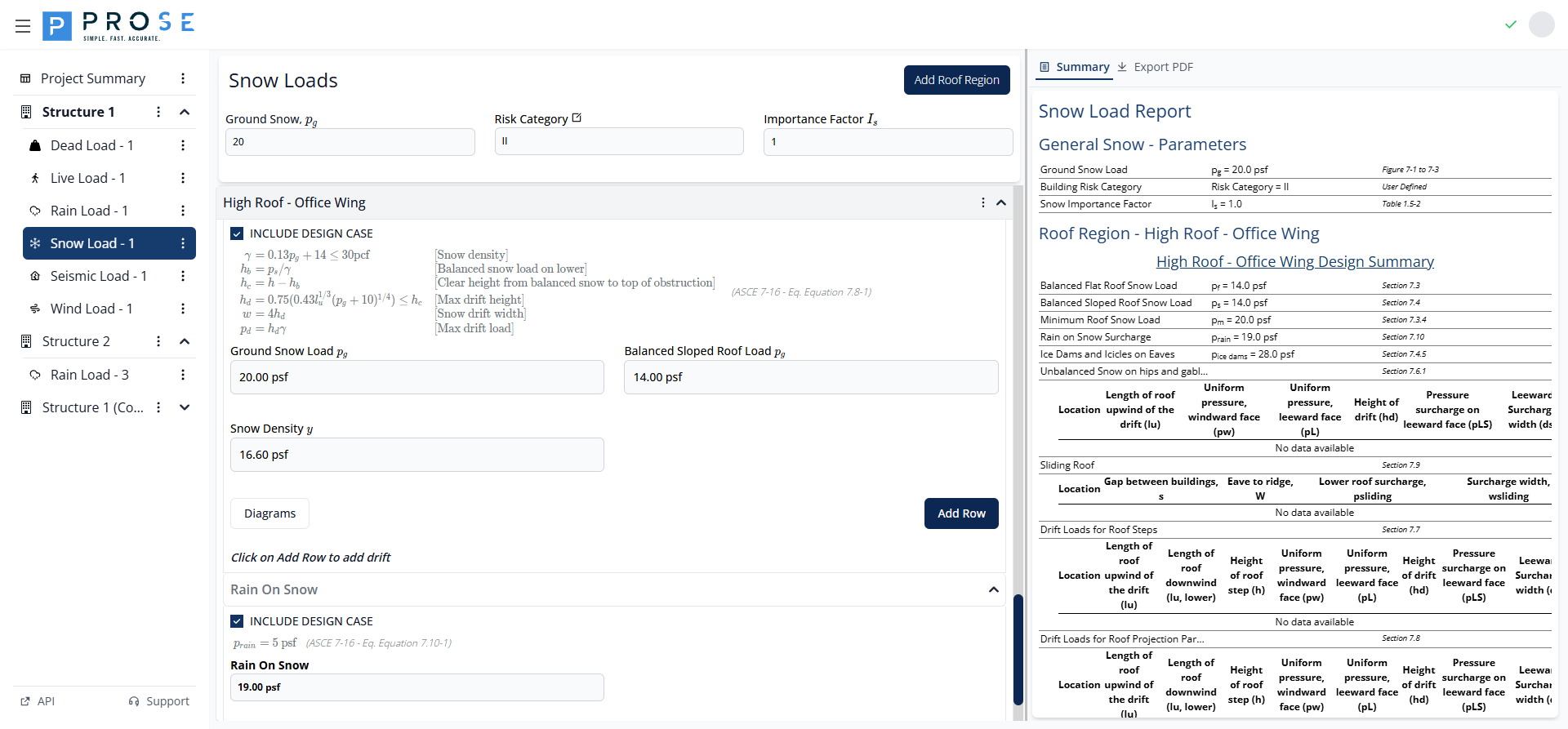Screen dimensions: 1568x729
Task: Collapse the Structure 1 tree section
Action: point(185,112)
